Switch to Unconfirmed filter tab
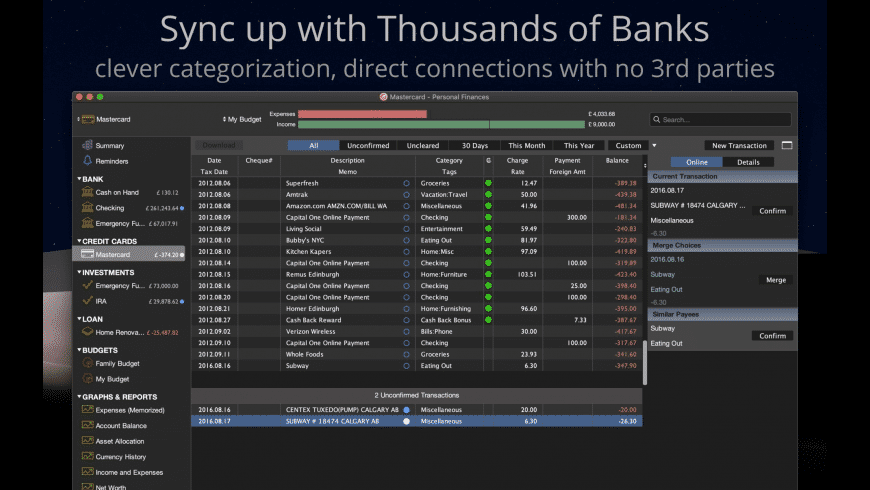The width and height of the screenshot is (870, 490). (x=368, y=145)
